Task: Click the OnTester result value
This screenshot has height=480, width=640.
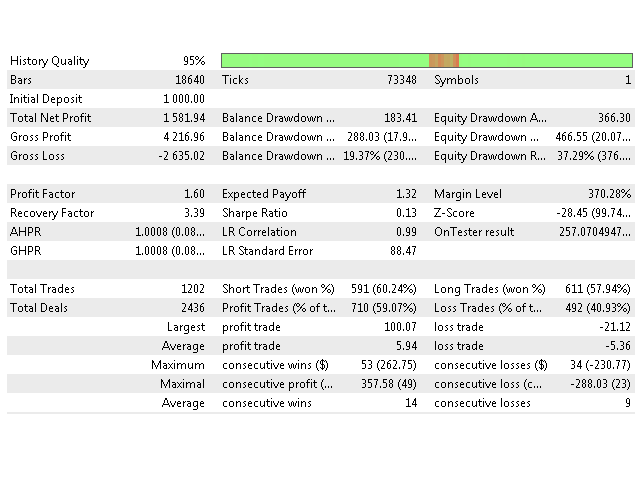Action: pyautogui.click(x=595, y=232)
